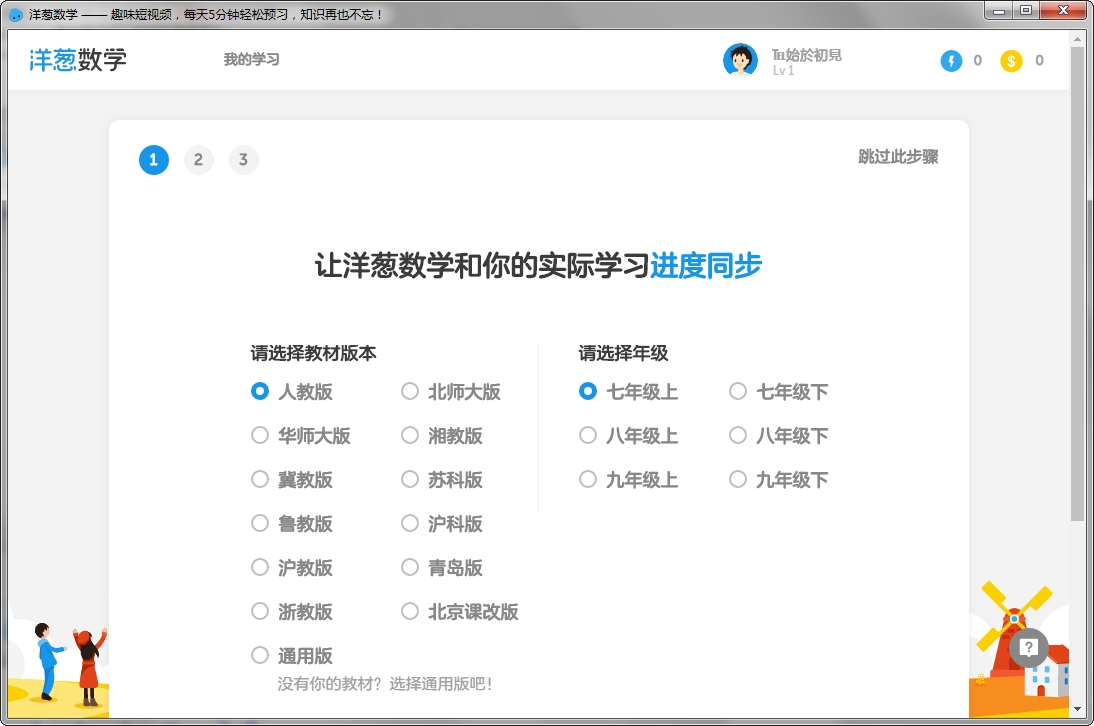1094x726 pixels.
Task: Select the 九年级上 grade option
Action: pyautogui.click(x=588, y=480)
